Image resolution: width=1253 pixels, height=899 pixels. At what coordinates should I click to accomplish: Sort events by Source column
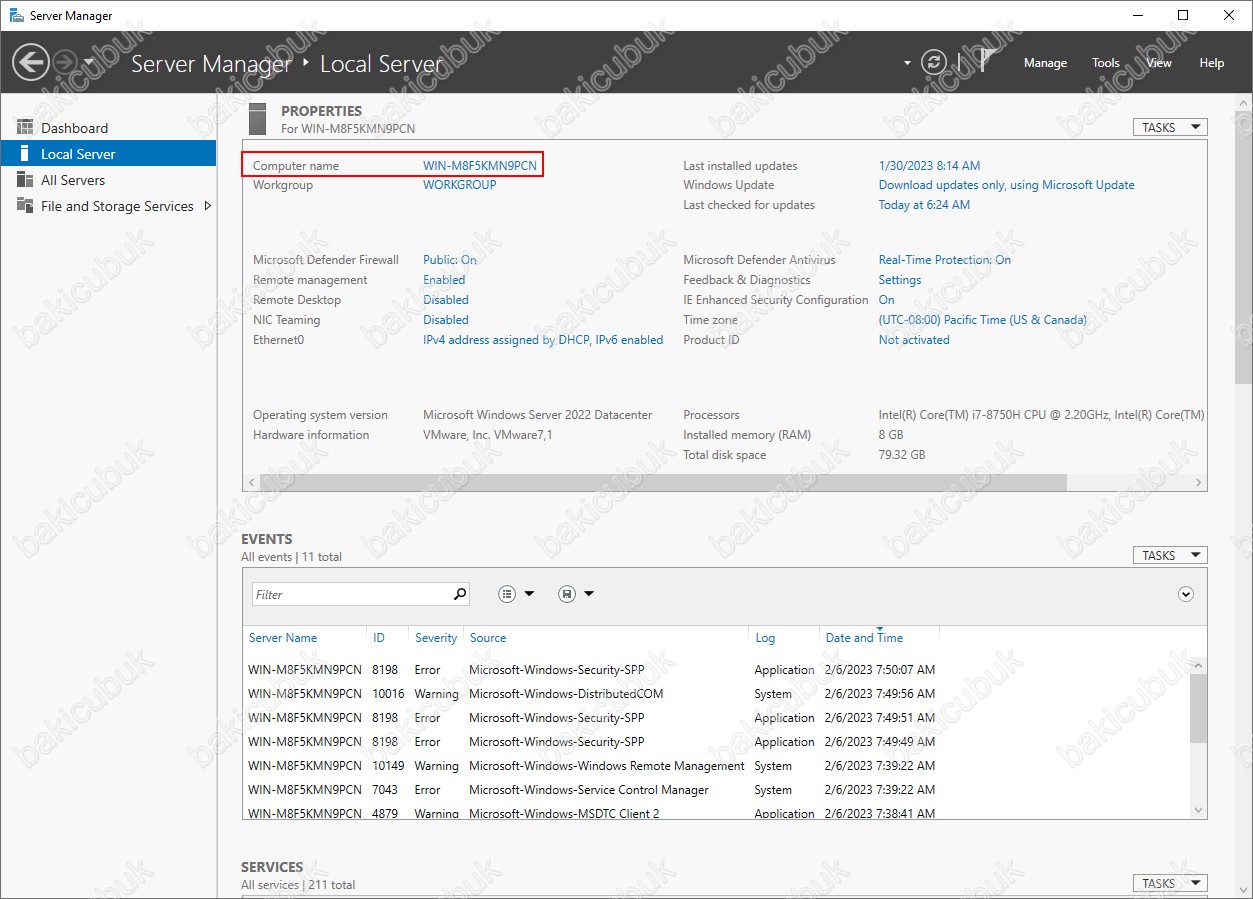click(x=488, y=638)
